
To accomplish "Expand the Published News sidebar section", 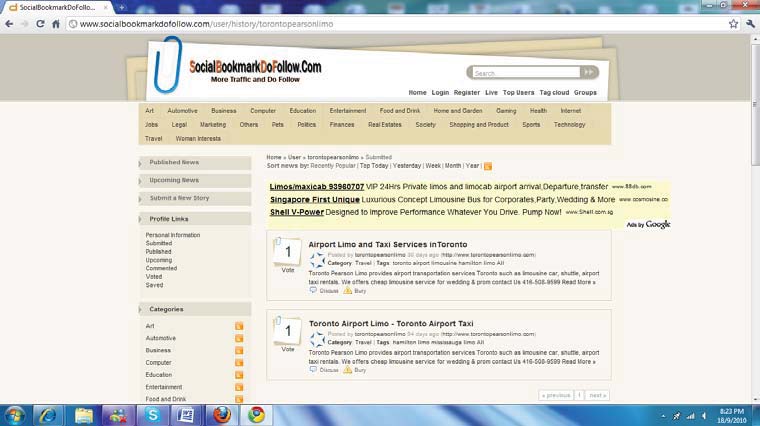I will point(174,162).
